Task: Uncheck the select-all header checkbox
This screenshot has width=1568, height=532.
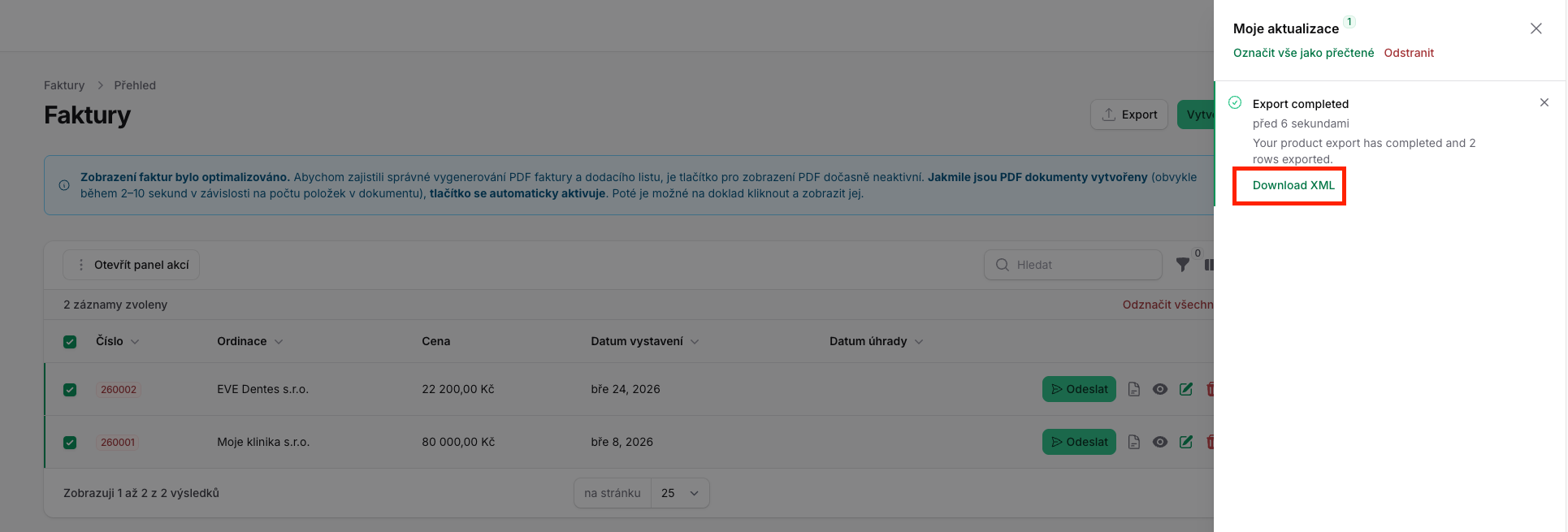Action: tap(70, 342)
